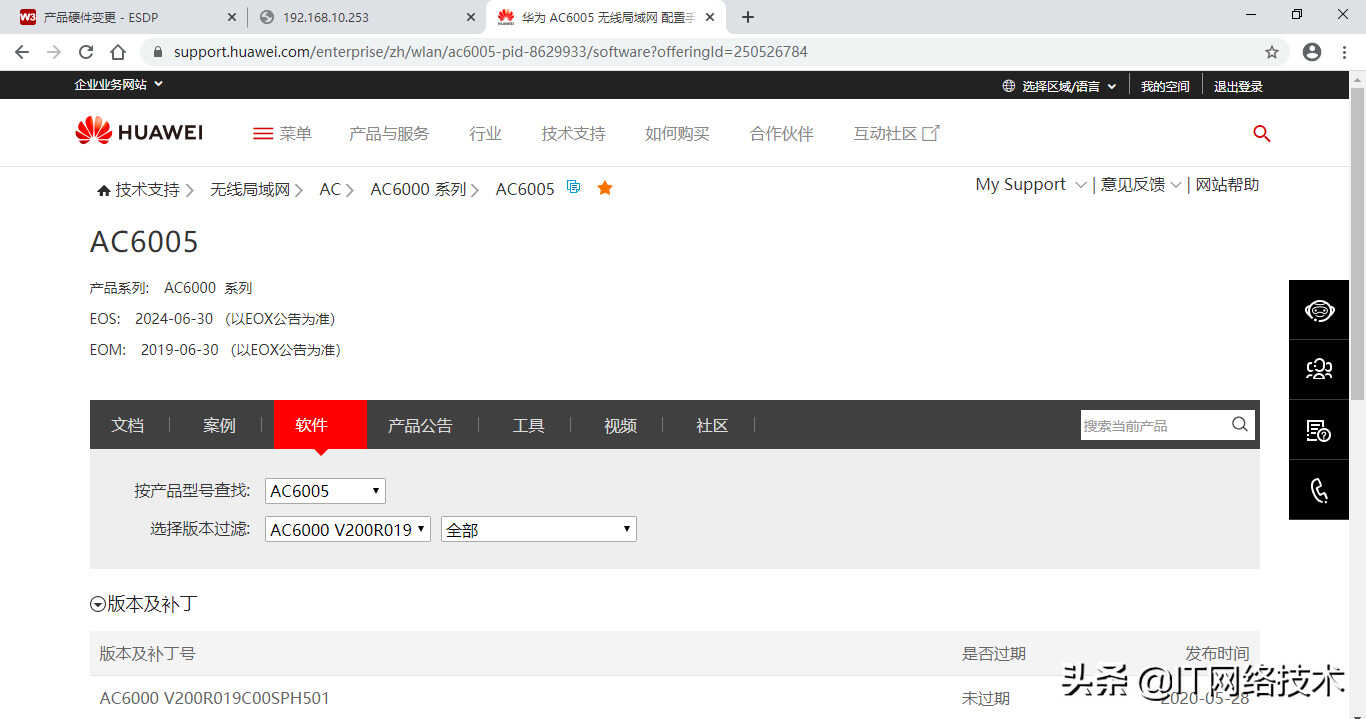
Task: Open the 互动社区 external link
Action: tap(896, 133)
